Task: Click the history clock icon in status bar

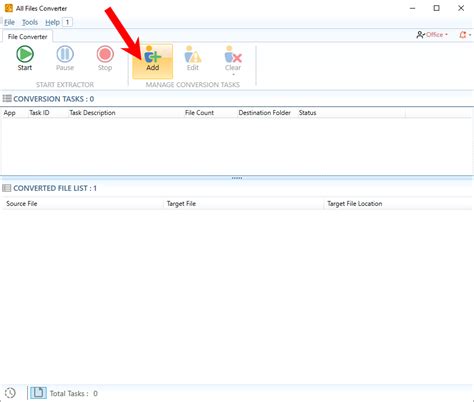Action: (x=10, y=393)
